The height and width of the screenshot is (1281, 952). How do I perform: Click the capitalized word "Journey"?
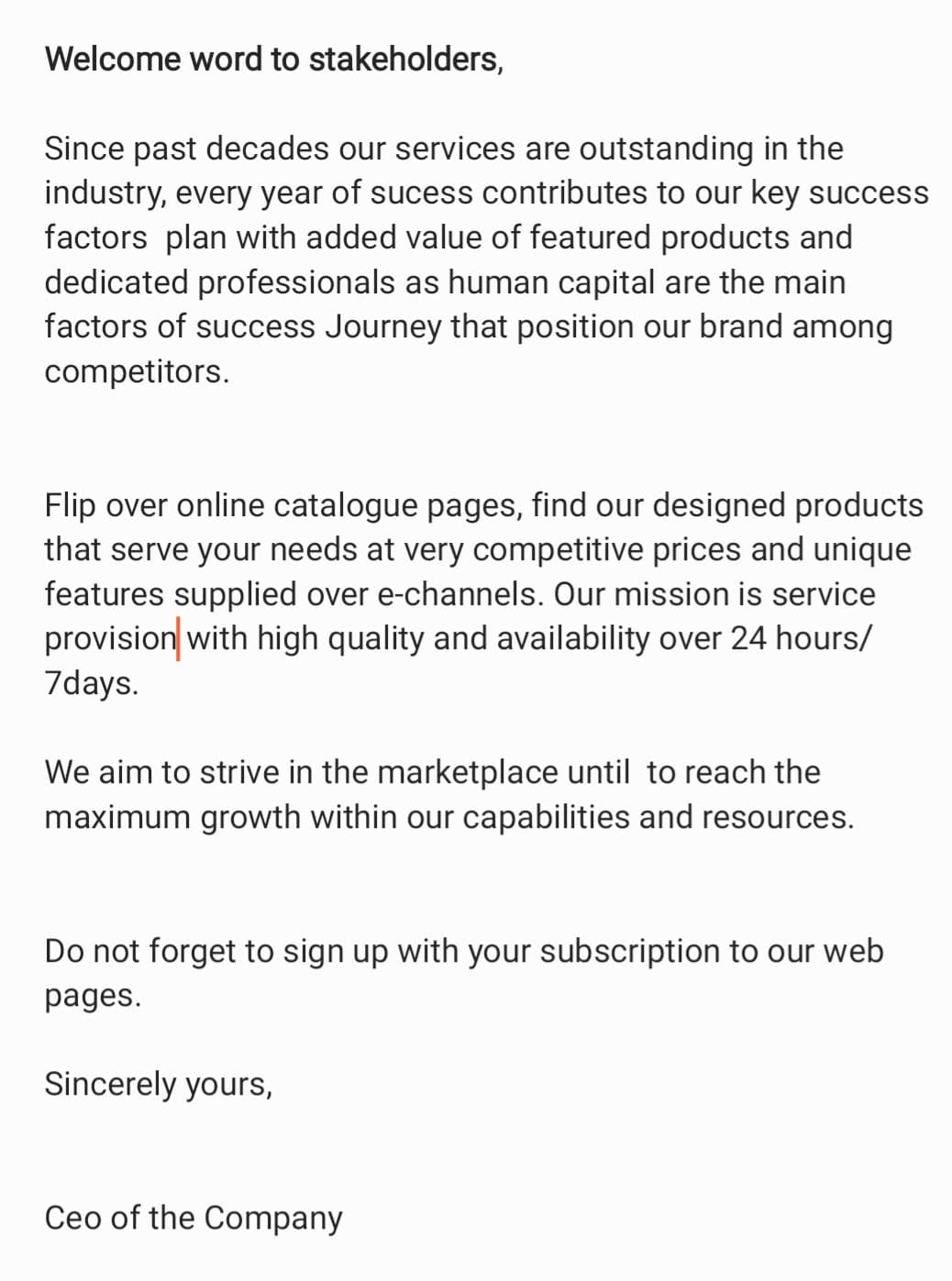pyautogui.click(x=382, y=327)
